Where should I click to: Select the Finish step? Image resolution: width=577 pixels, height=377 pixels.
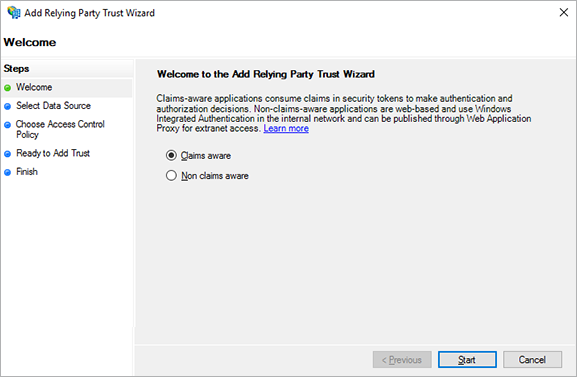tap(27, 172)
